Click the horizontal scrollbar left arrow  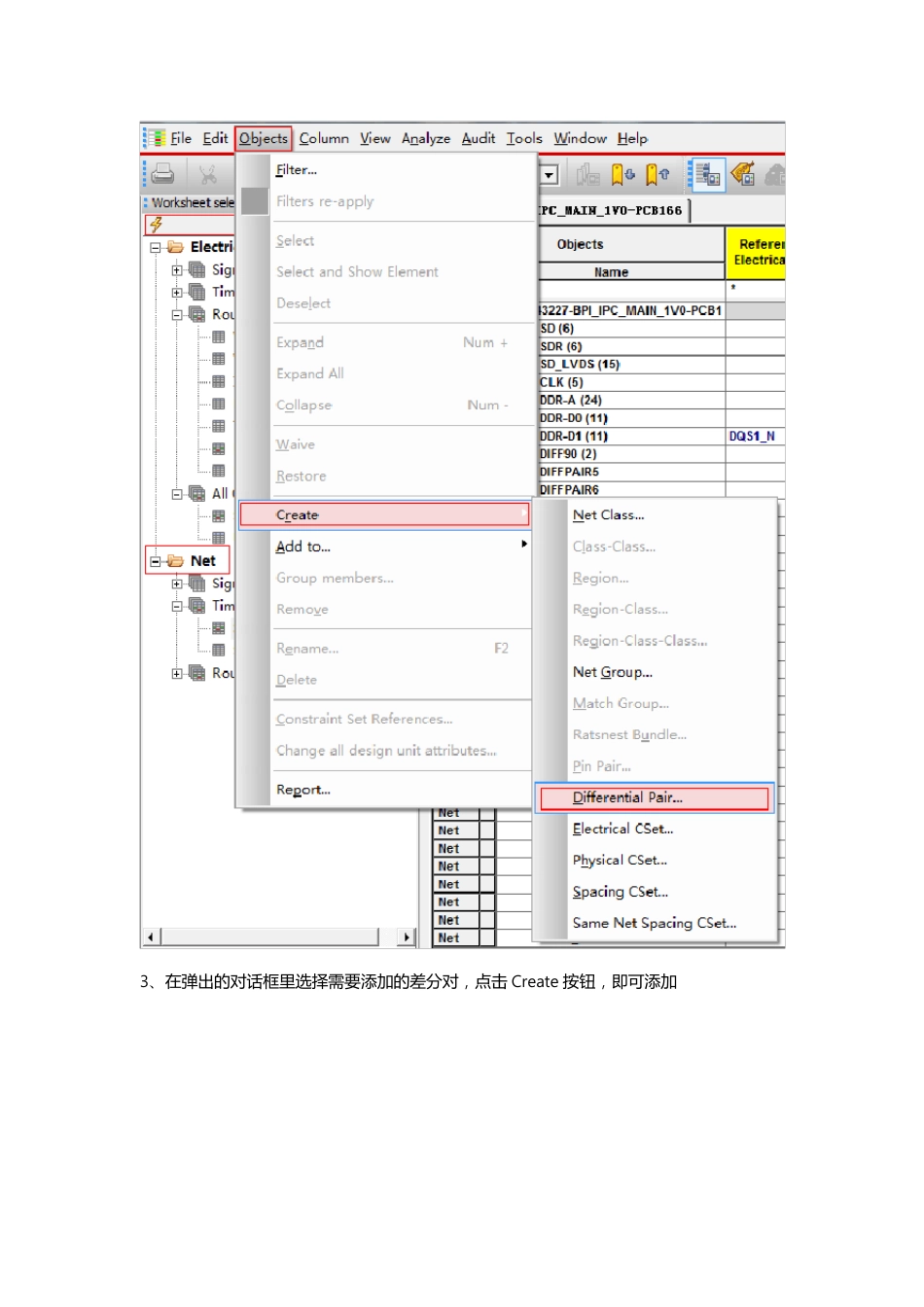(x=152, y=936)
